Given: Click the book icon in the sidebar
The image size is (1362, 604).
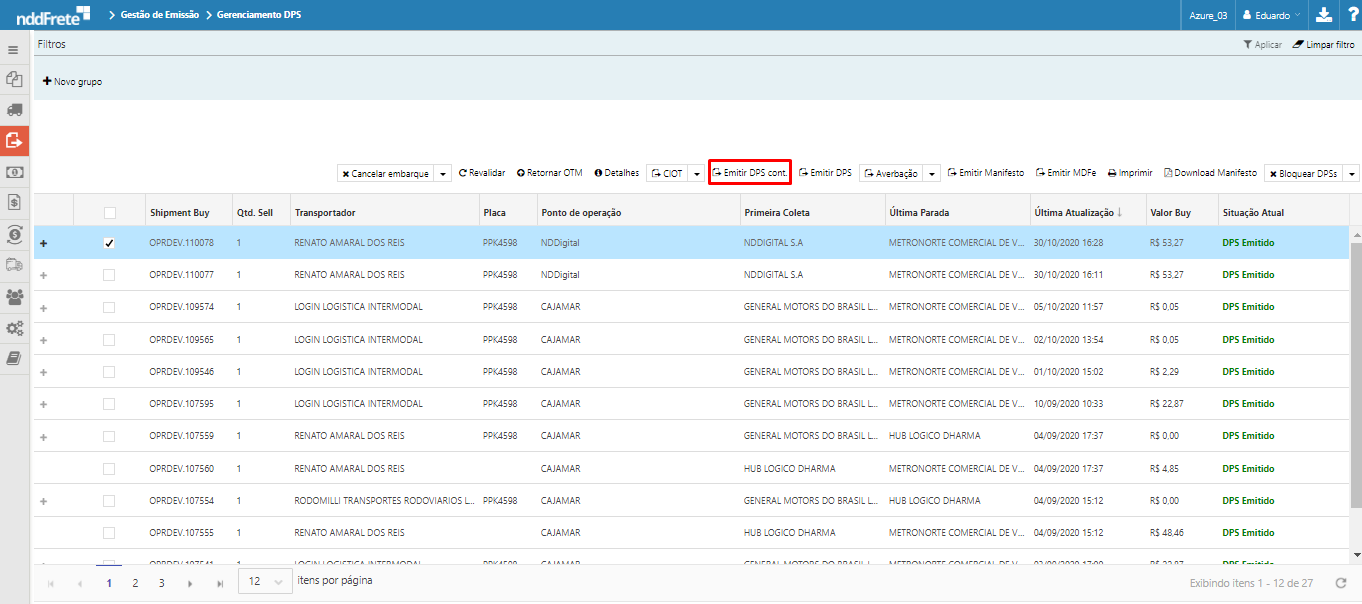Looking at the screenshot, I should click(x=14, y=358).
